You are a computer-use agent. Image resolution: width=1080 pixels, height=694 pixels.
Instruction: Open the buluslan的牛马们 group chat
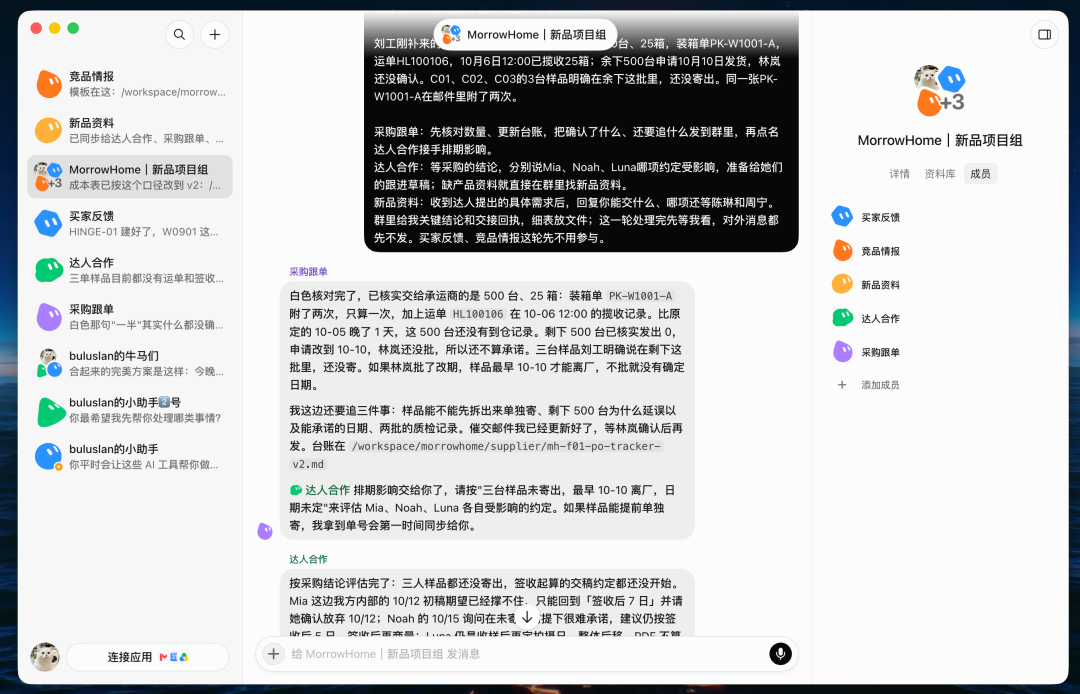click(x=130, y=363)
